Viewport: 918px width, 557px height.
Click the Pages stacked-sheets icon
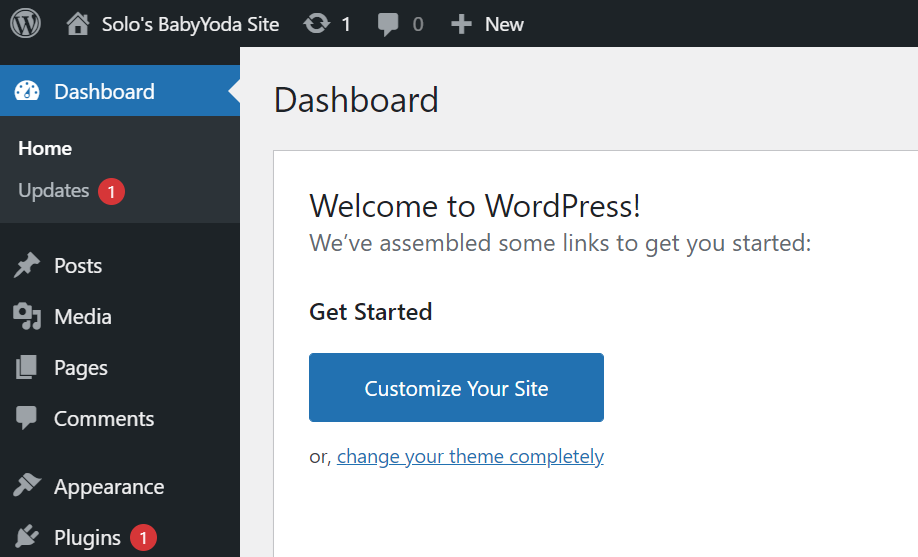[x=26, y=367]
